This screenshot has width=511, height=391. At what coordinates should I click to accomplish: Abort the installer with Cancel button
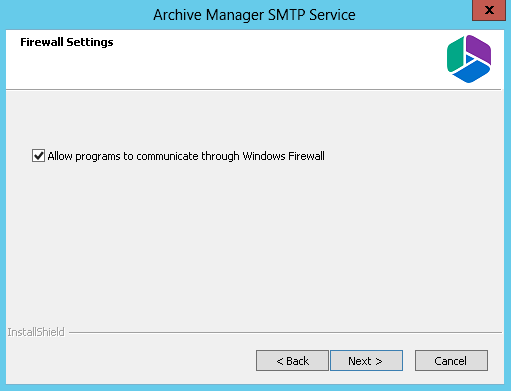[x=451, y=360]
